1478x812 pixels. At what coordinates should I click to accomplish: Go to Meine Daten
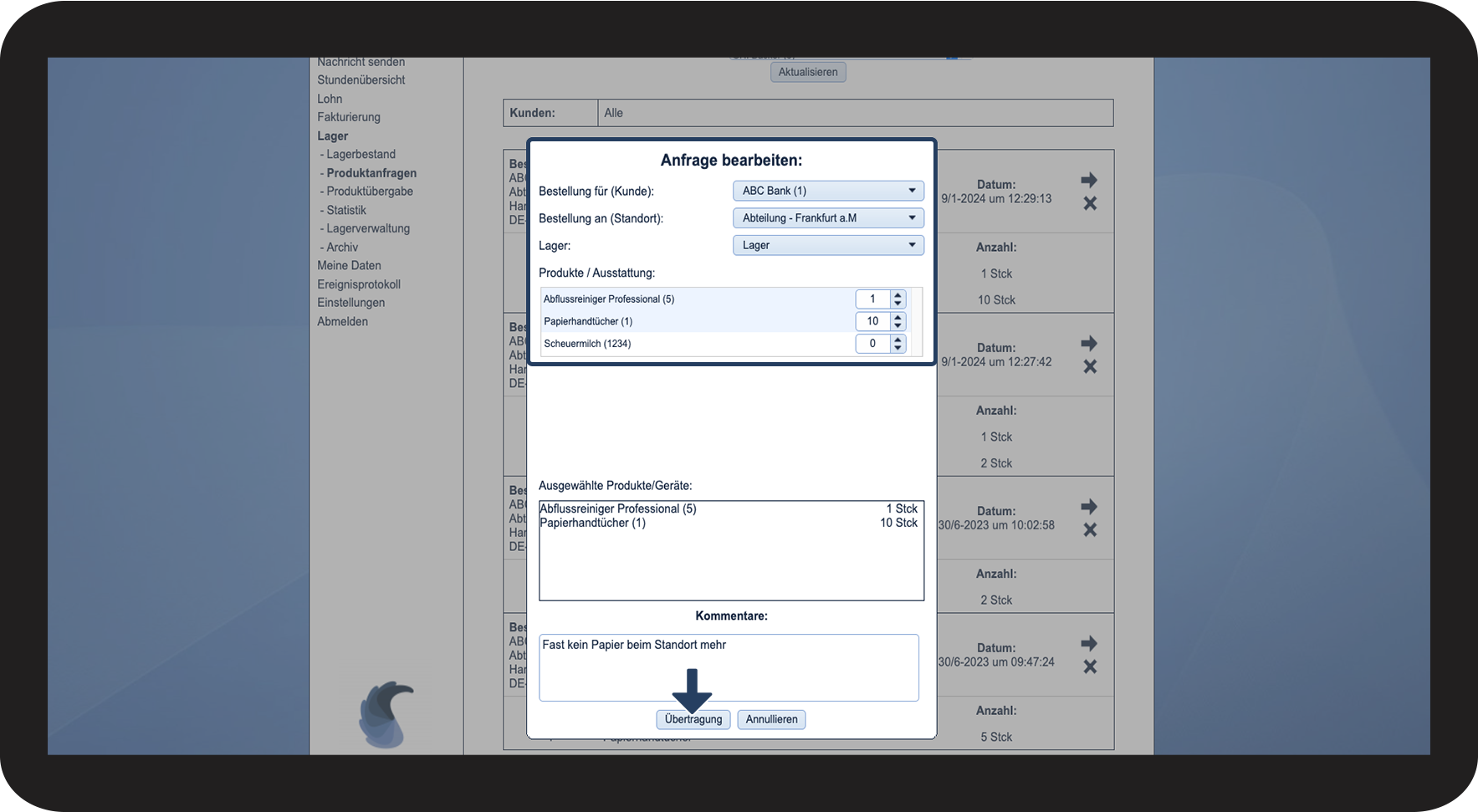(349, 266)
